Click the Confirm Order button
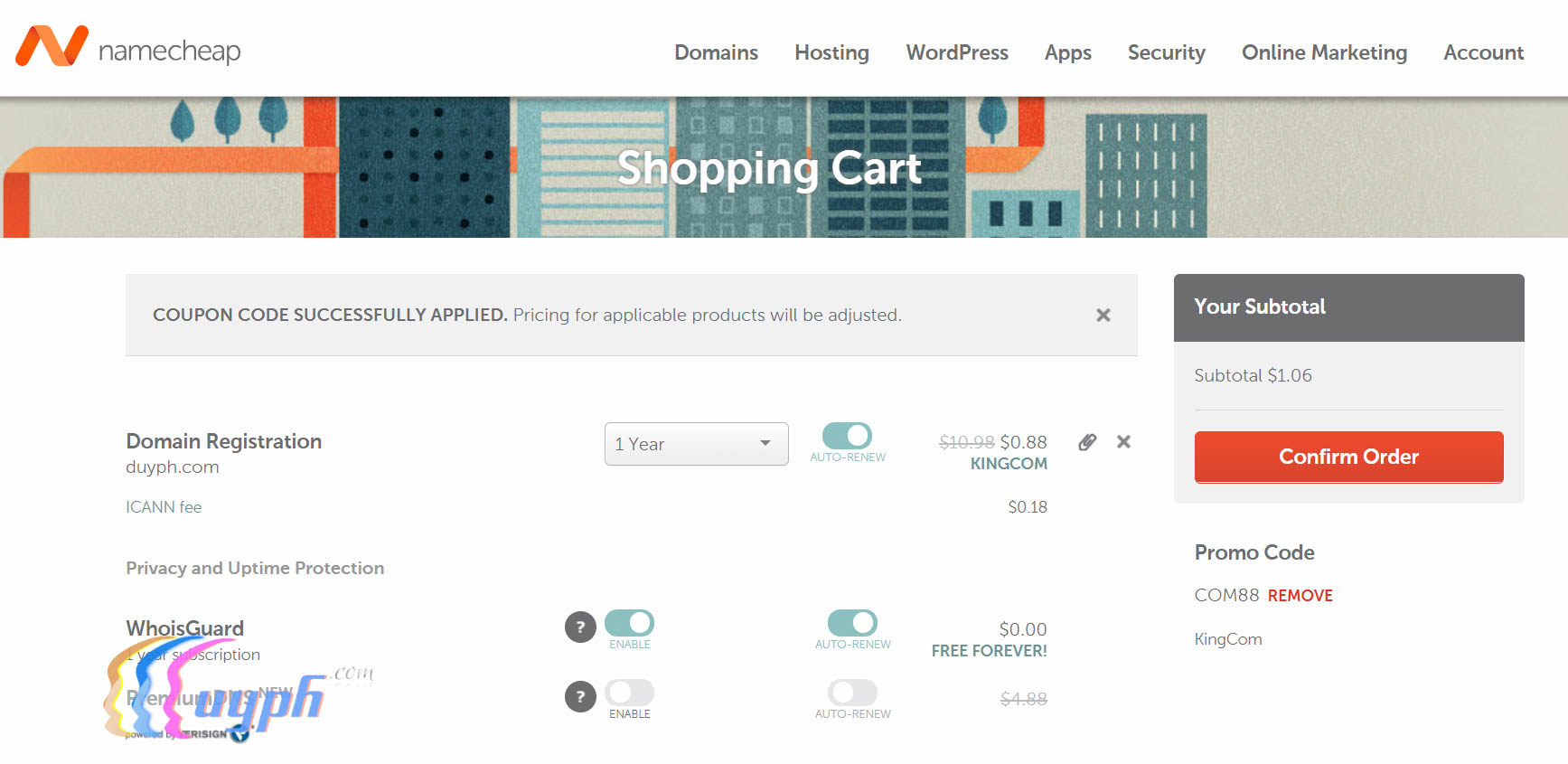Viewport: 1568px width, 764px height. (x=1348, y=457)
